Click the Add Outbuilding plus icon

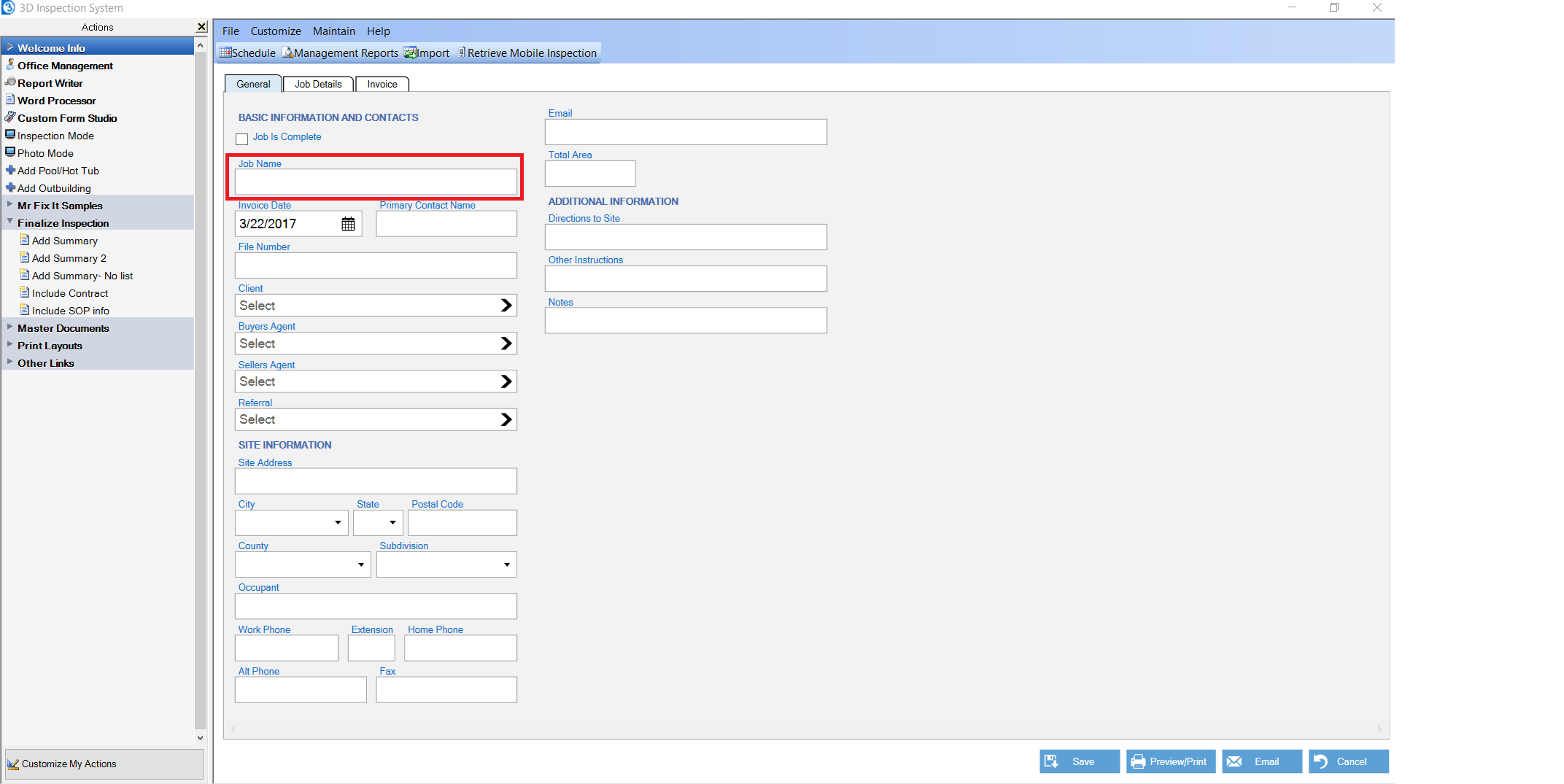click(10, 187)
